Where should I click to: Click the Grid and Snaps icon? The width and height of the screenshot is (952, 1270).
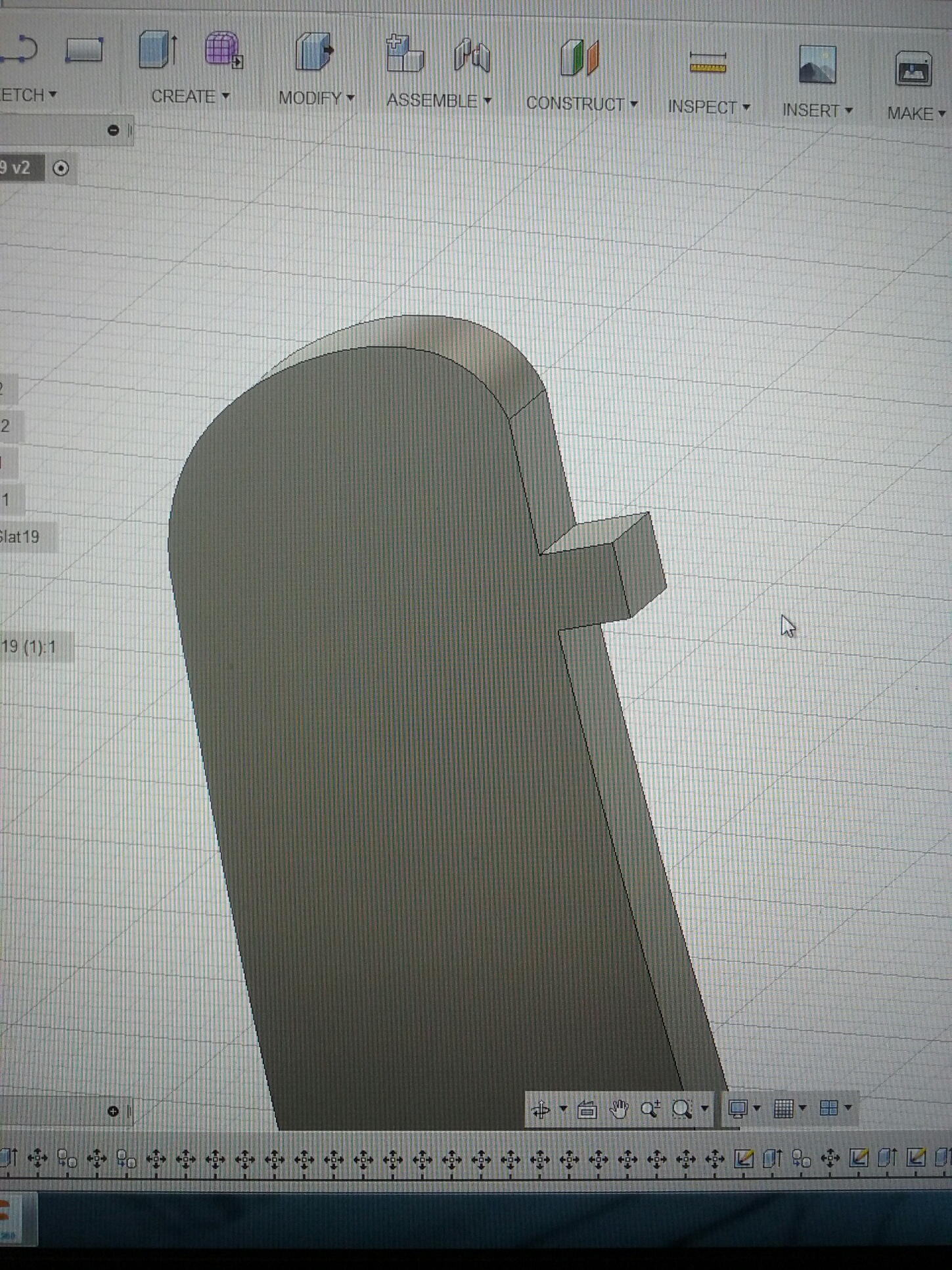coord(783,1109)
